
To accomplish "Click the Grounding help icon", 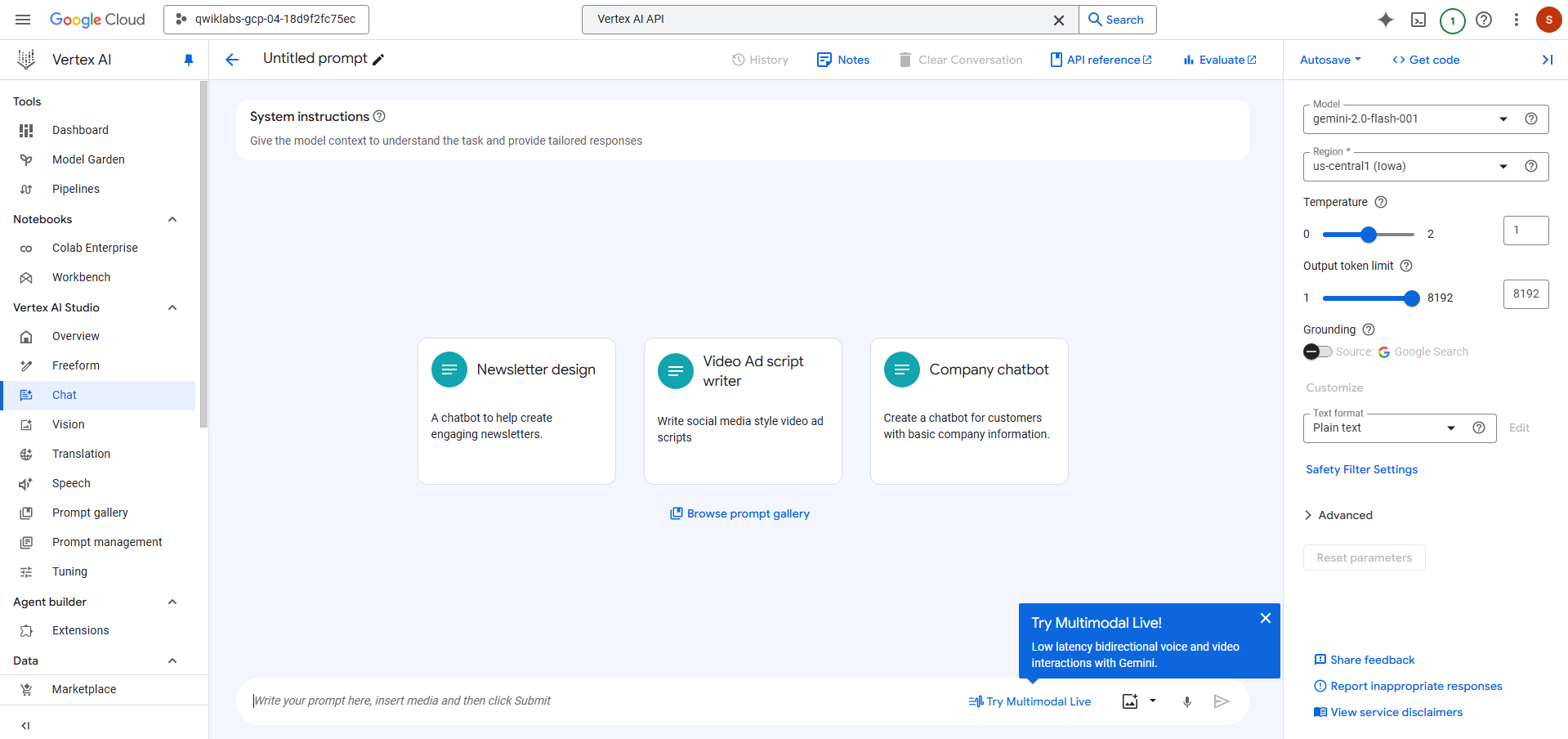I will pos(1369,329).
